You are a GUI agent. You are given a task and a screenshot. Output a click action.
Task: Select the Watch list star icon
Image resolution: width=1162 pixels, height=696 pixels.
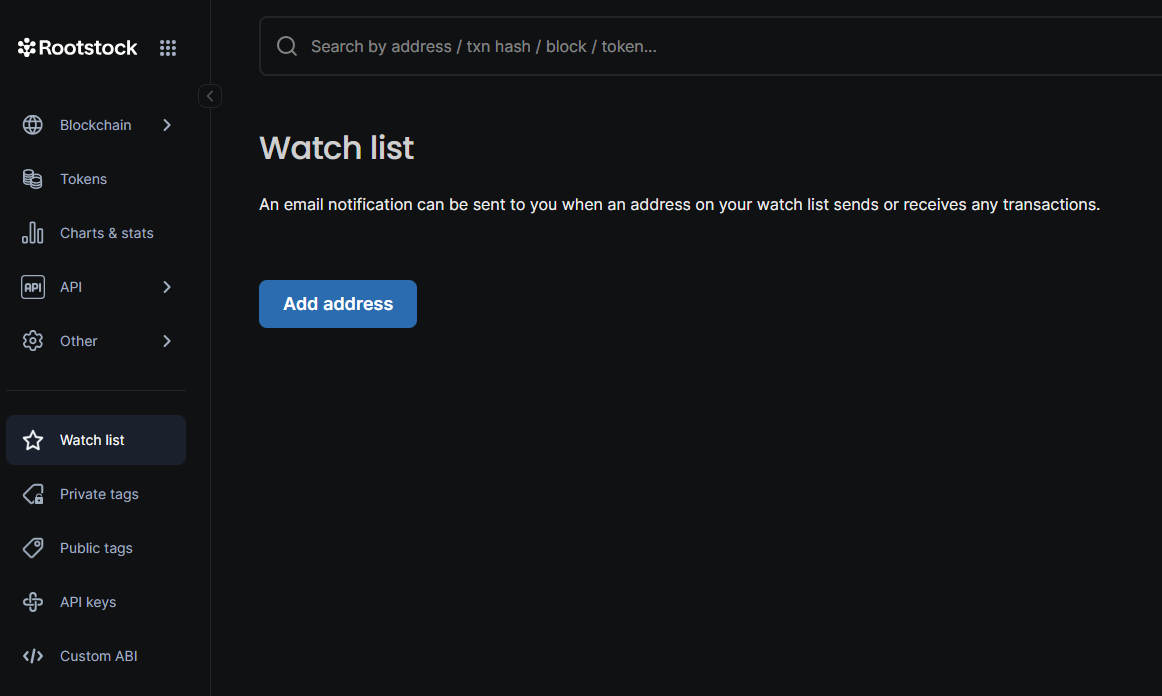point(32,439)
